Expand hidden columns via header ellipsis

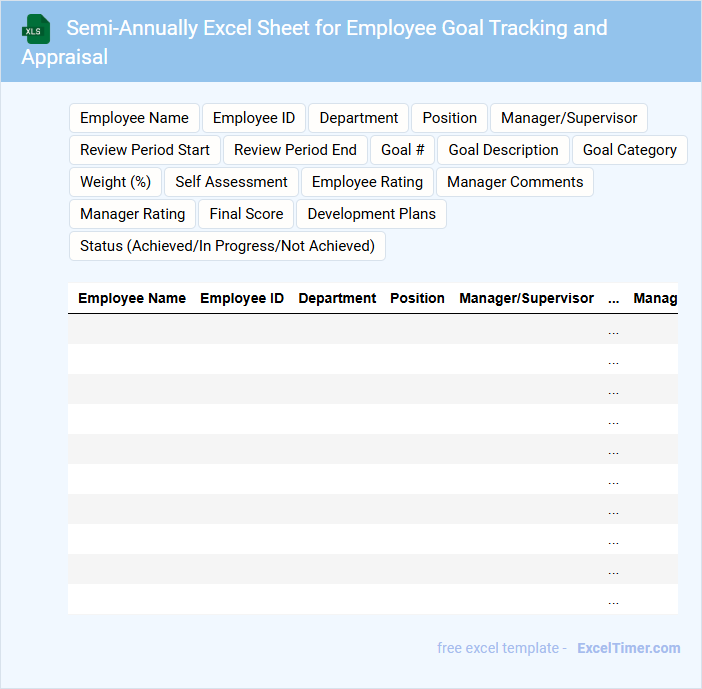pos(613,298)
